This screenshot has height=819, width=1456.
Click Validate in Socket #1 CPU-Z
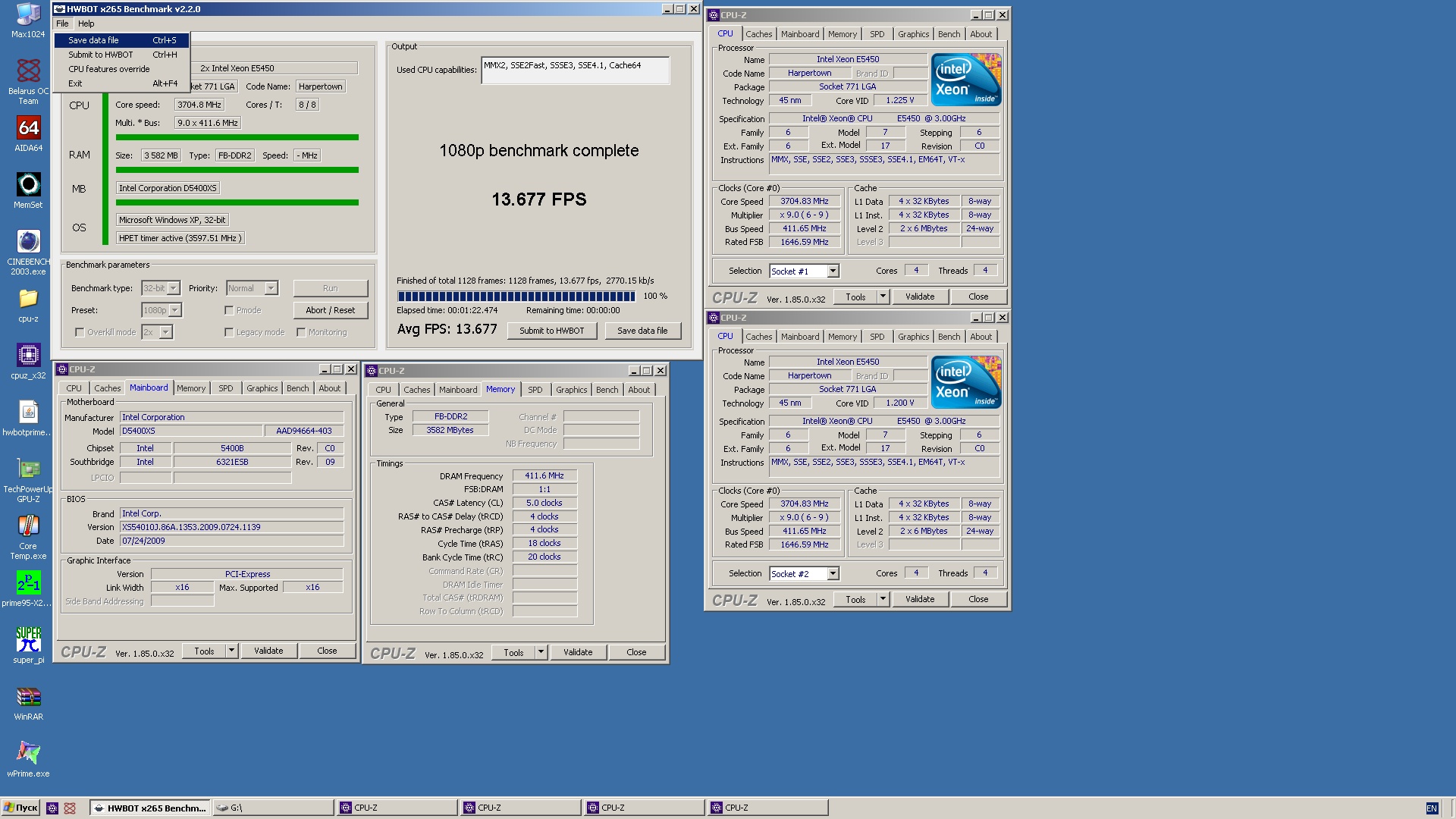(x=919, y=297)
